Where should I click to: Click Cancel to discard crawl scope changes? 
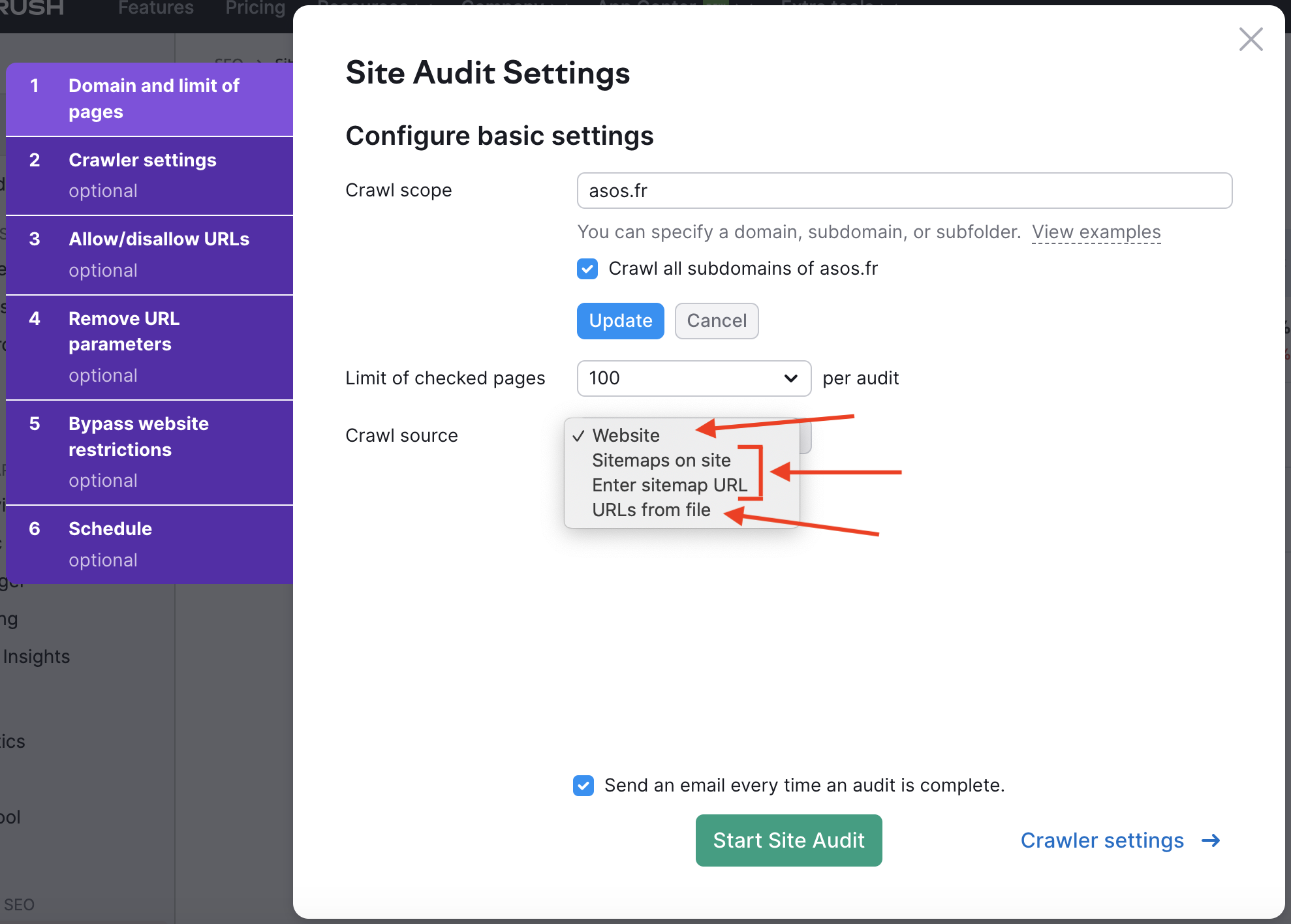pos(716,320)
